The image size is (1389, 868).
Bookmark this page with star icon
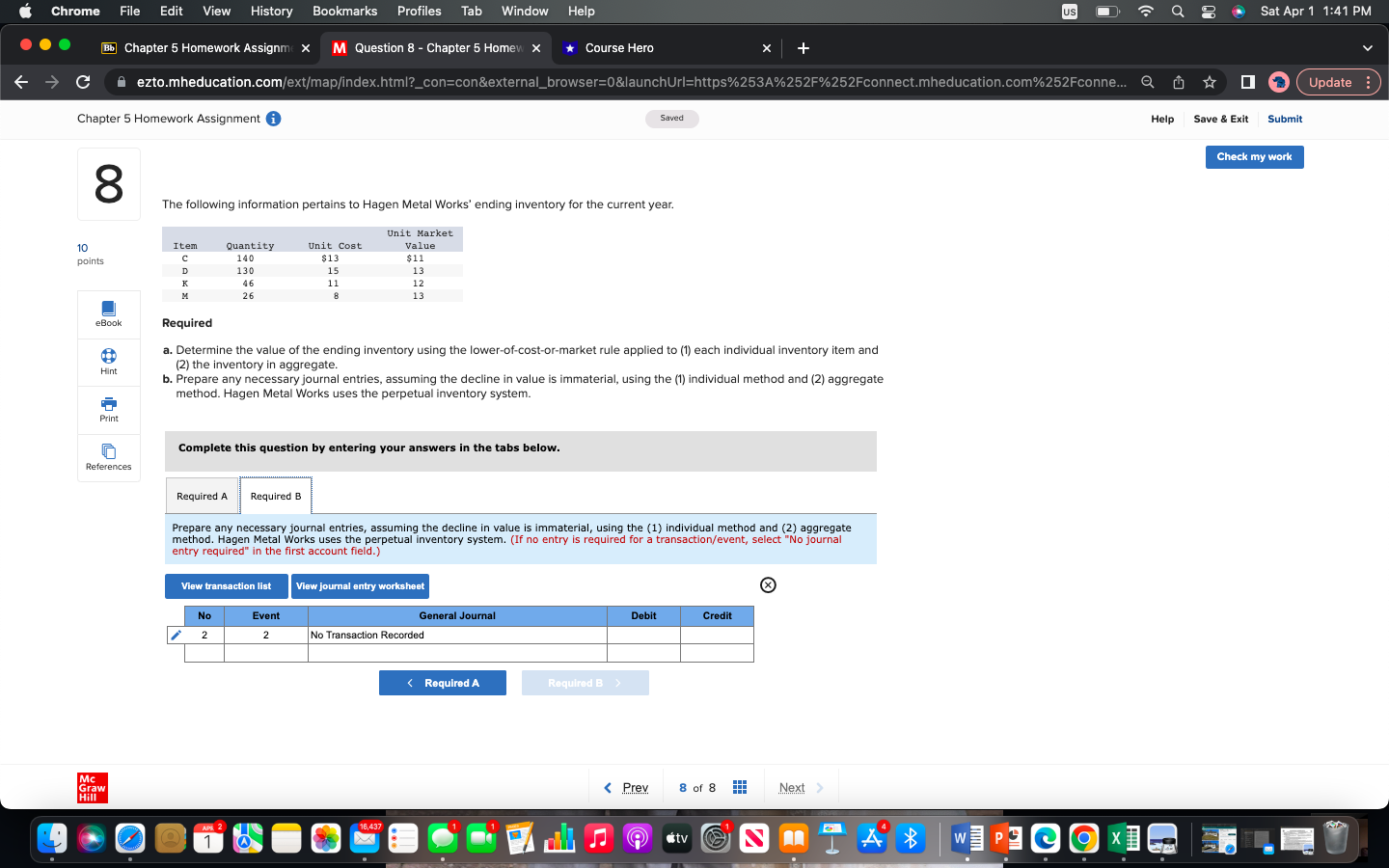tap(1209, 82)
